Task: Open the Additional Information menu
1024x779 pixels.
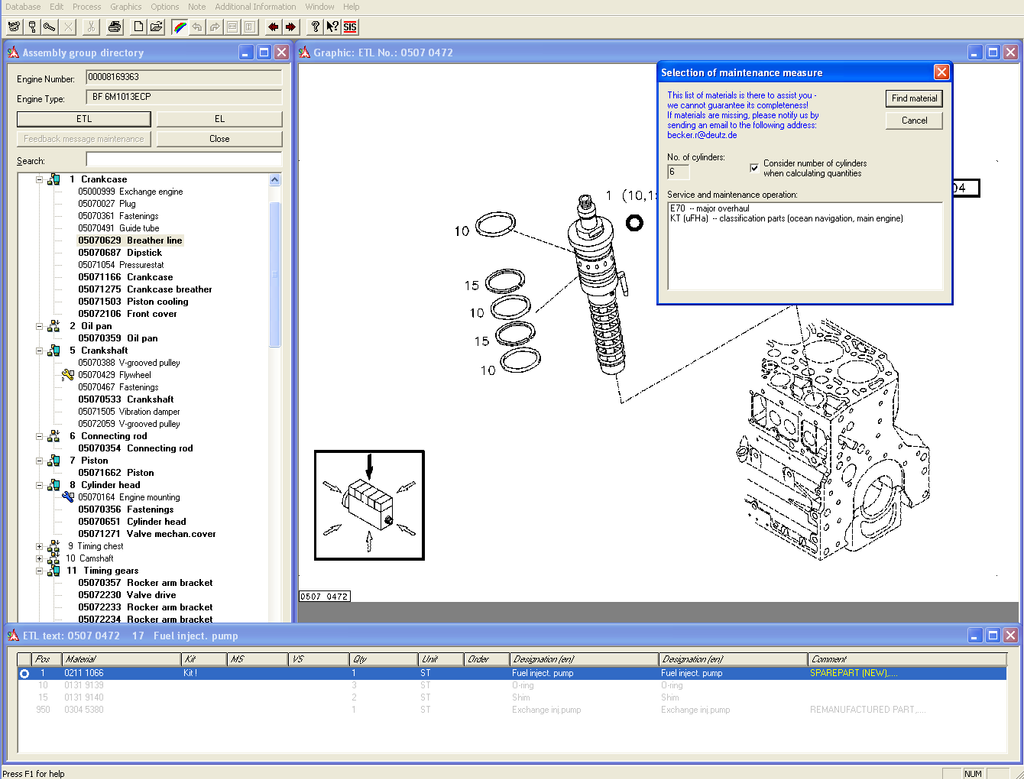Action: click(255, 7)
